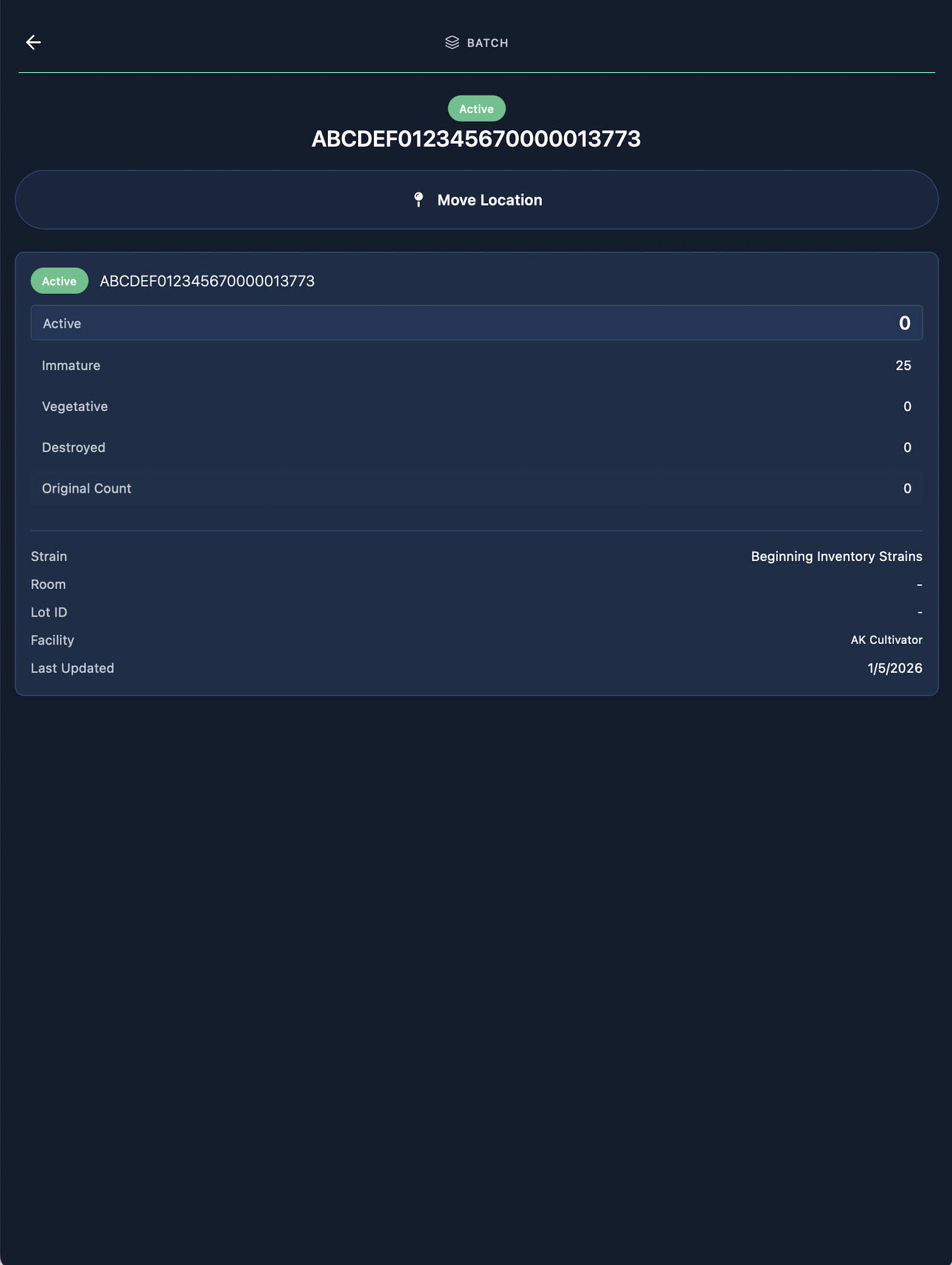The width and height of the screenshot is (952, 1265).
Task: Click the Active badge inside the card
Action: click(59, 281)
